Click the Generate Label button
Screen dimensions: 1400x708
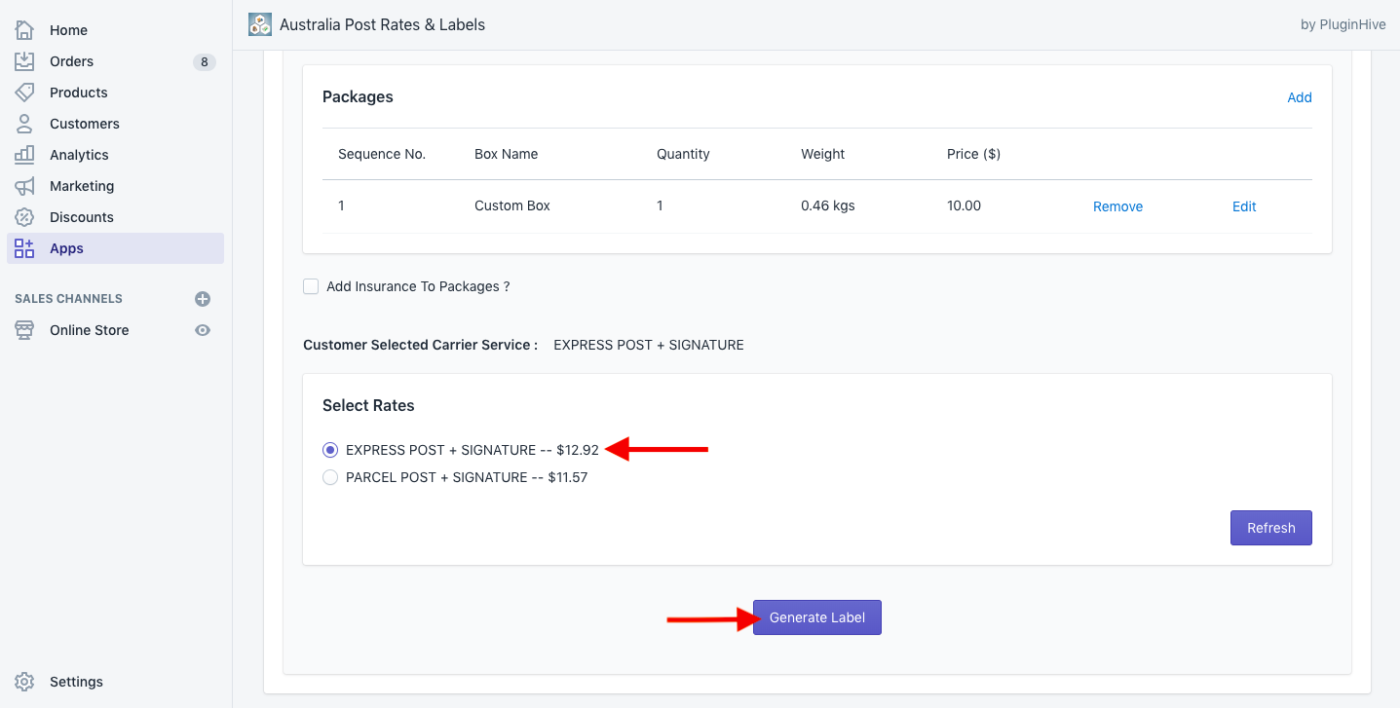coord(817,618)
